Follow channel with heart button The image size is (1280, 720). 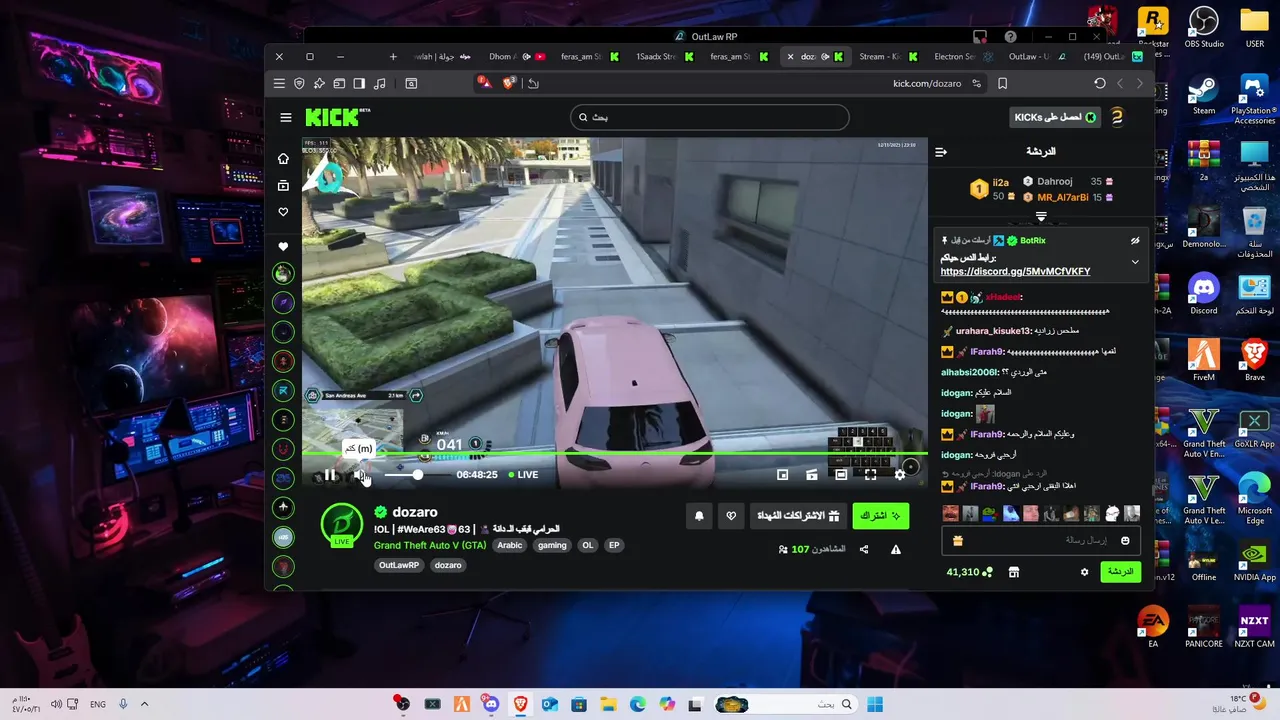click(x=731, y=516)
